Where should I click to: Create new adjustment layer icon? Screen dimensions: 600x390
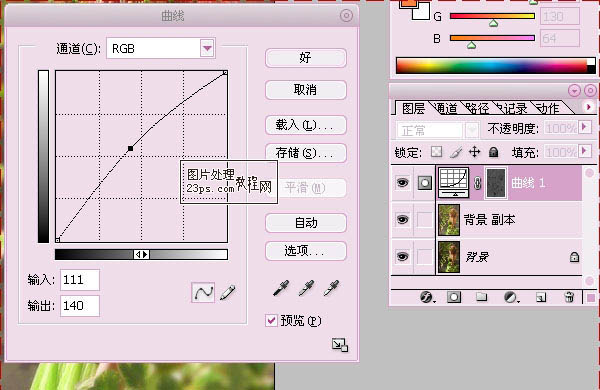click(x=510, y=297)
